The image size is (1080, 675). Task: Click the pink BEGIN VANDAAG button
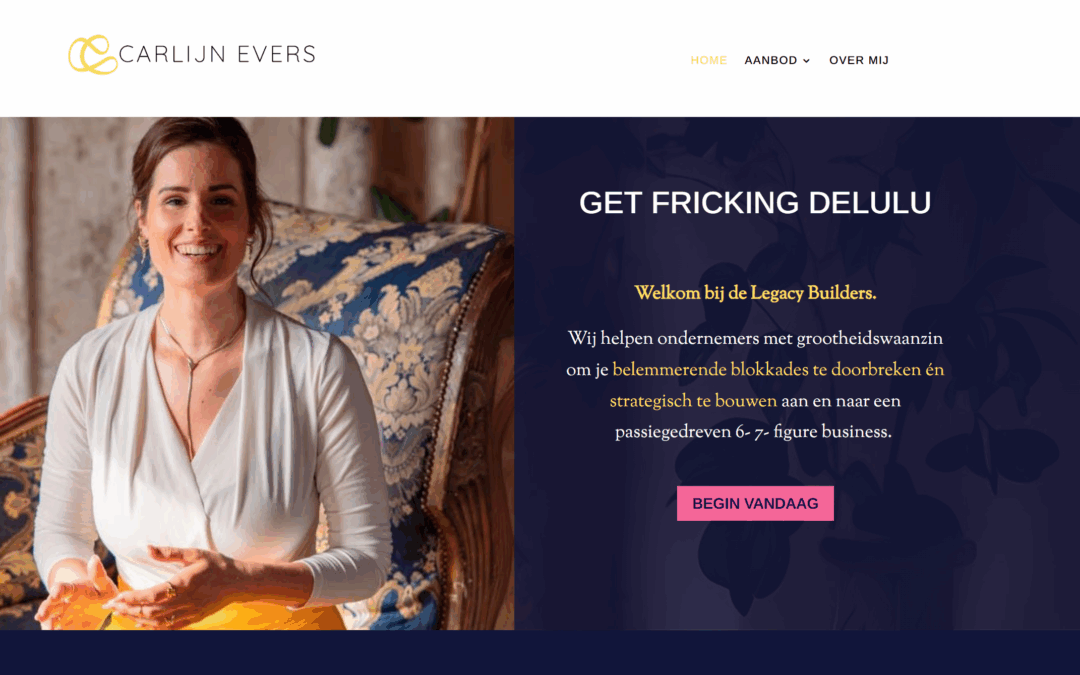pyautogui.click(x=756, y=503)
